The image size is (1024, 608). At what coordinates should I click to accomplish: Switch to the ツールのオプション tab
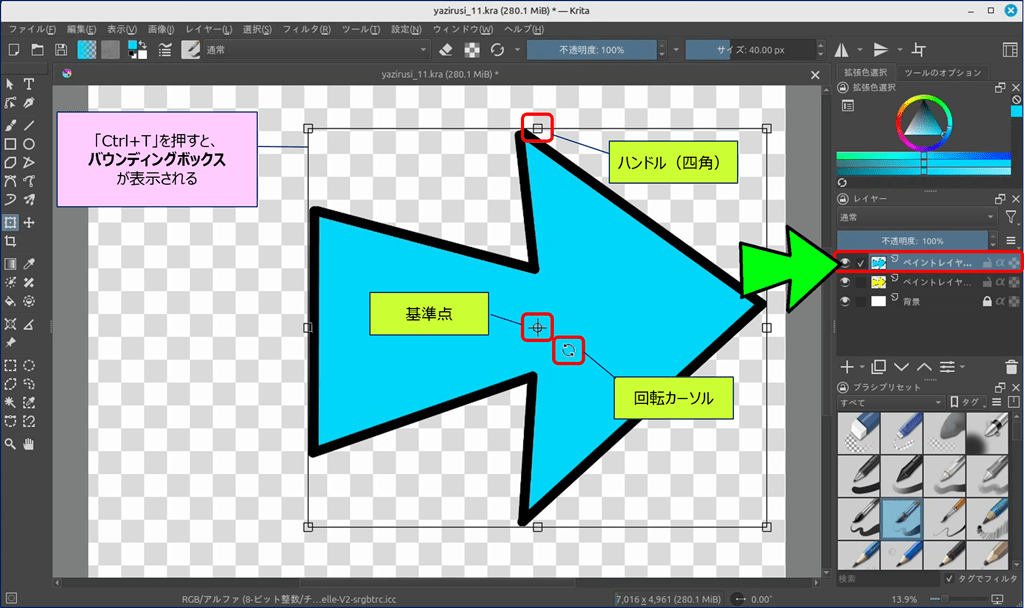click(942, 73)
